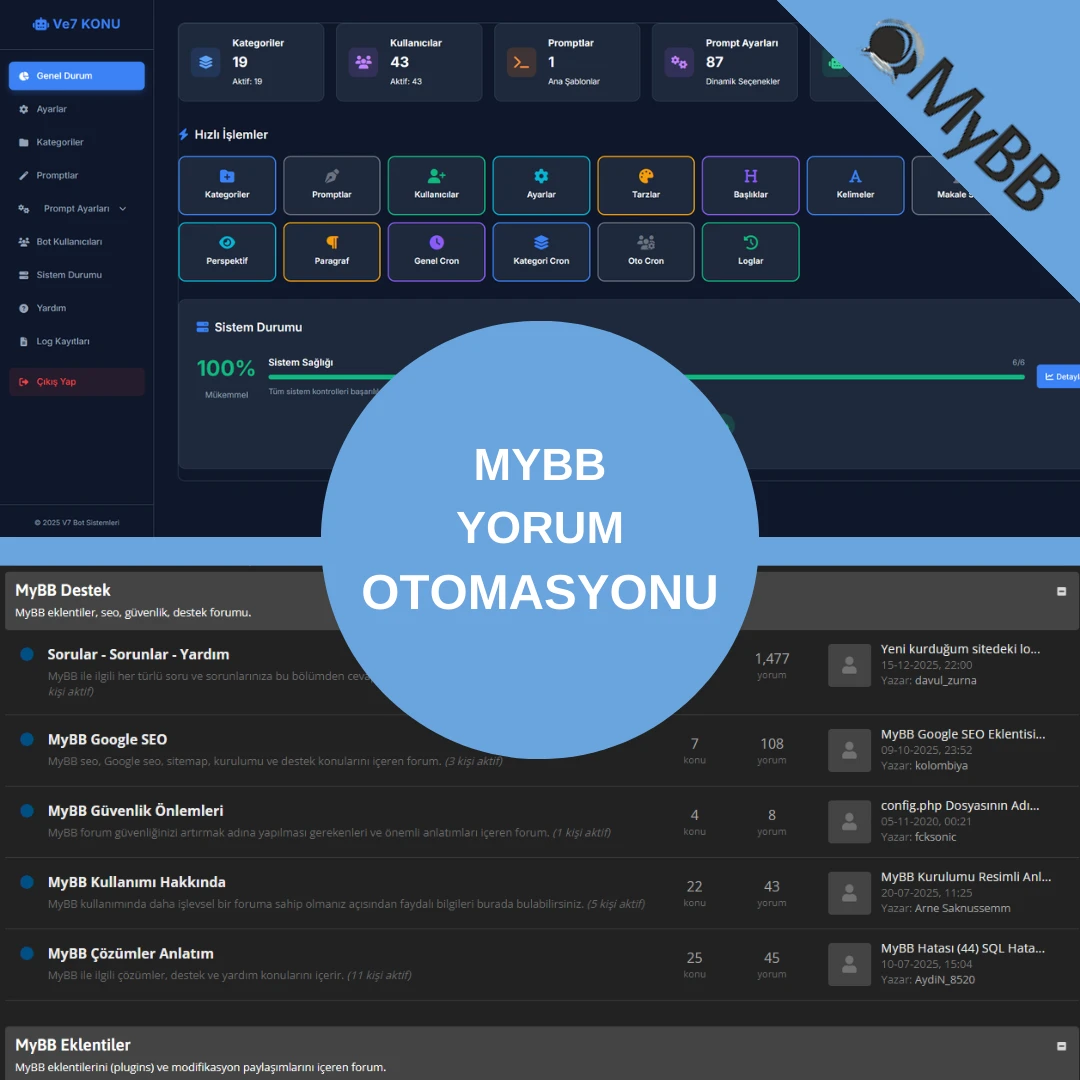
Task: Open the MyBB Google SEO forum
Action: click(x=107, y=740)
